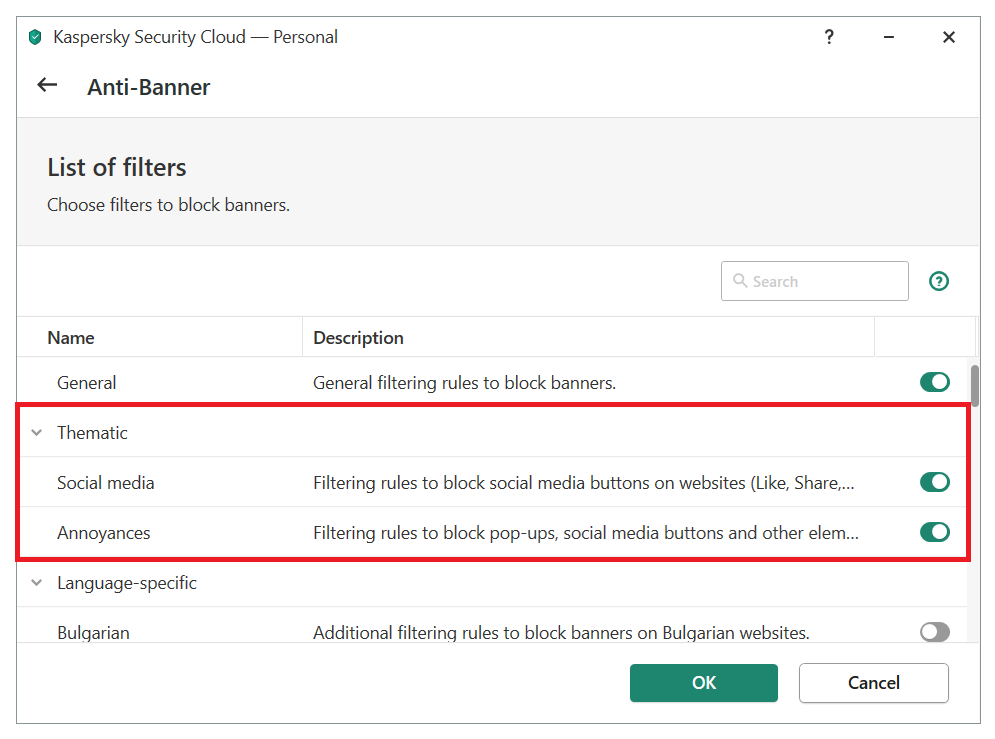Confirm with the OK button
This screenshot has height=739, width=995.
[704, 683]
